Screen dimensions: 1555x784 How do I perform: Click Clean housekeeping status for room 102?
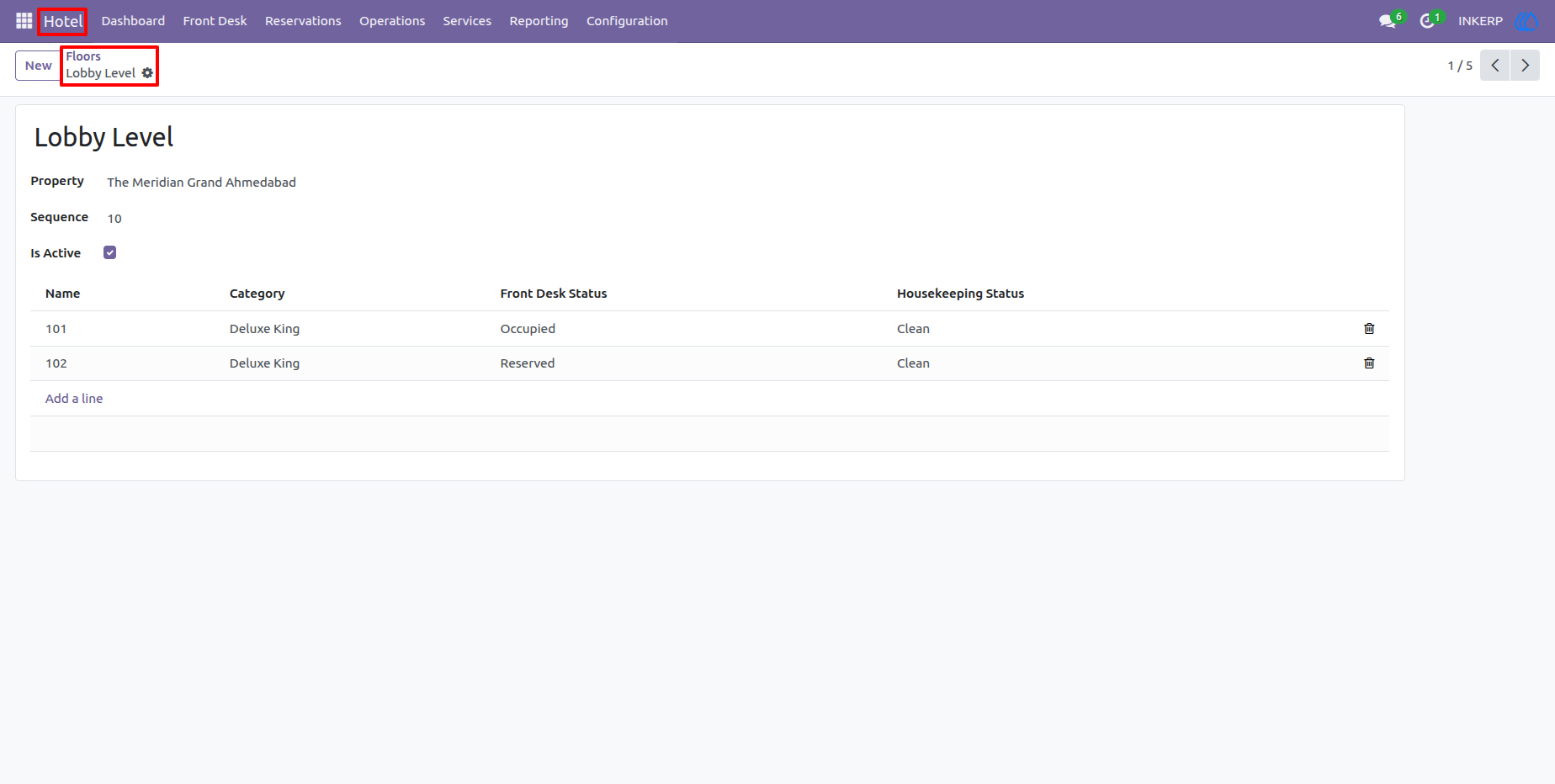tap(913, 363)
